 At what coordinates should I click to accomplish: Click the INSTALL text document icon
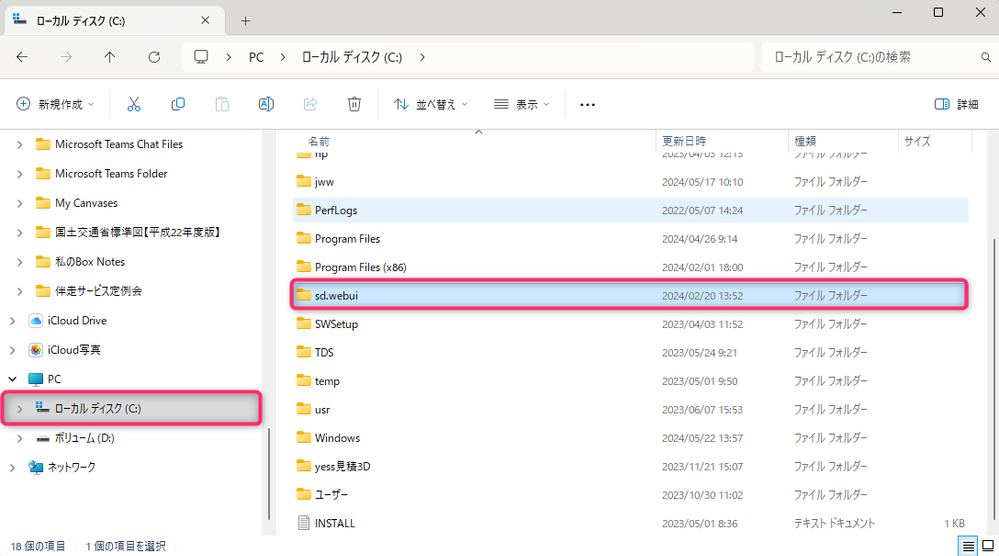click(304, 523)
